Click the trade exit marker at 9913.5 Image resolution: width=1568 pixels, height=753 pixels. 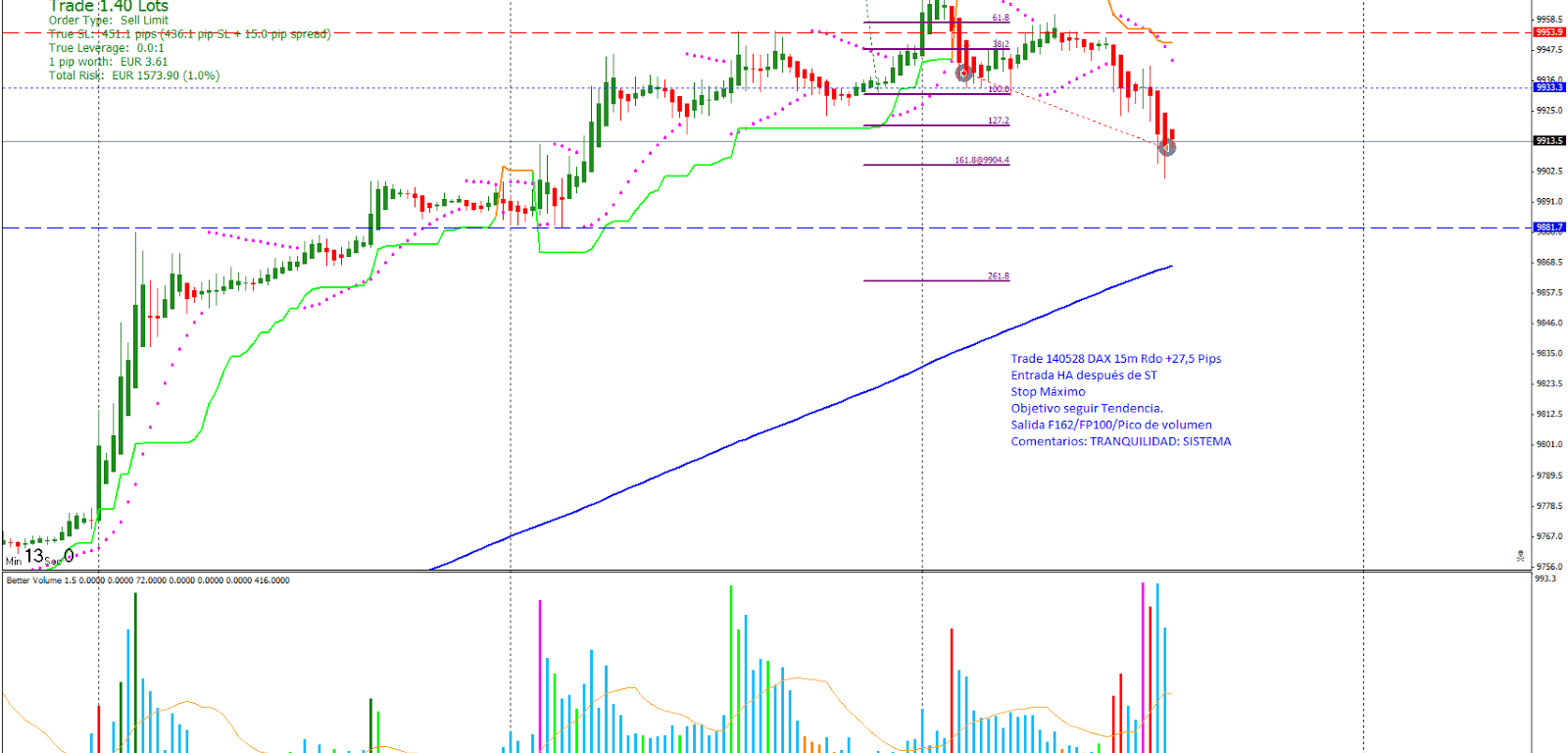[x=1167, y=147]
